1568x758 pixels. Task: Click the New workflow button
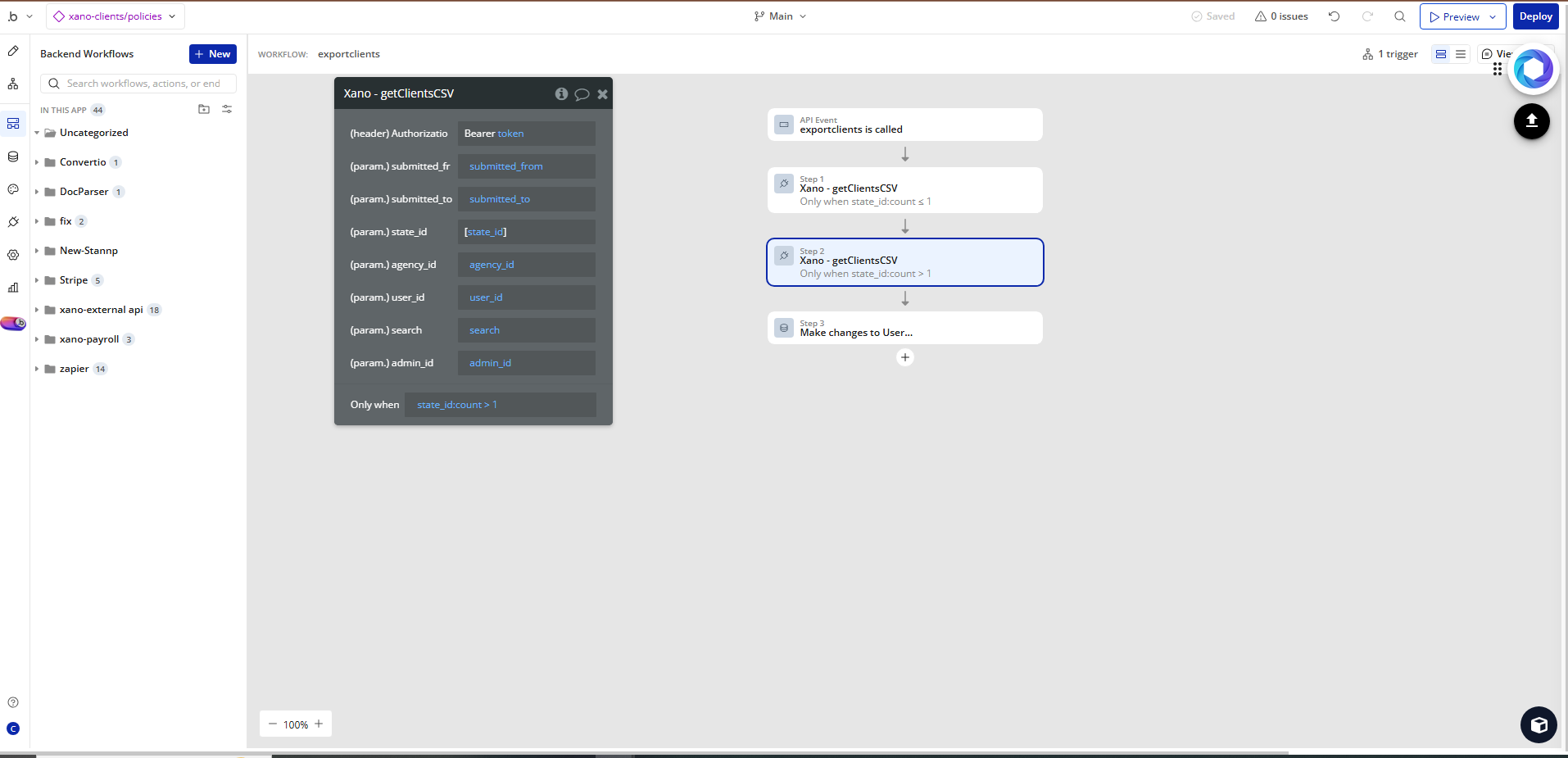(213, 54)
